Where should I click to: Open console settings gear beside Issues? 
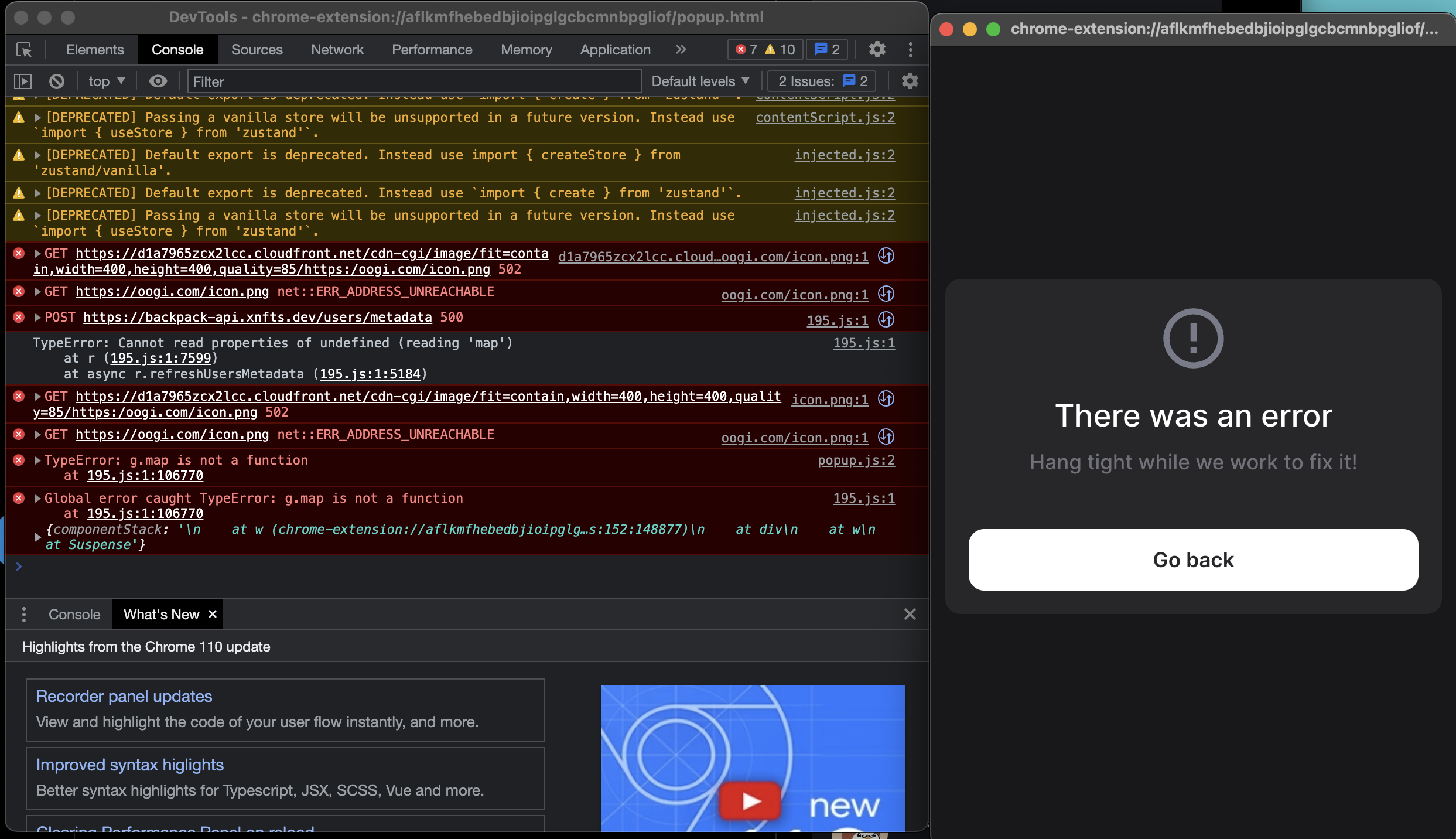(910, 81)
